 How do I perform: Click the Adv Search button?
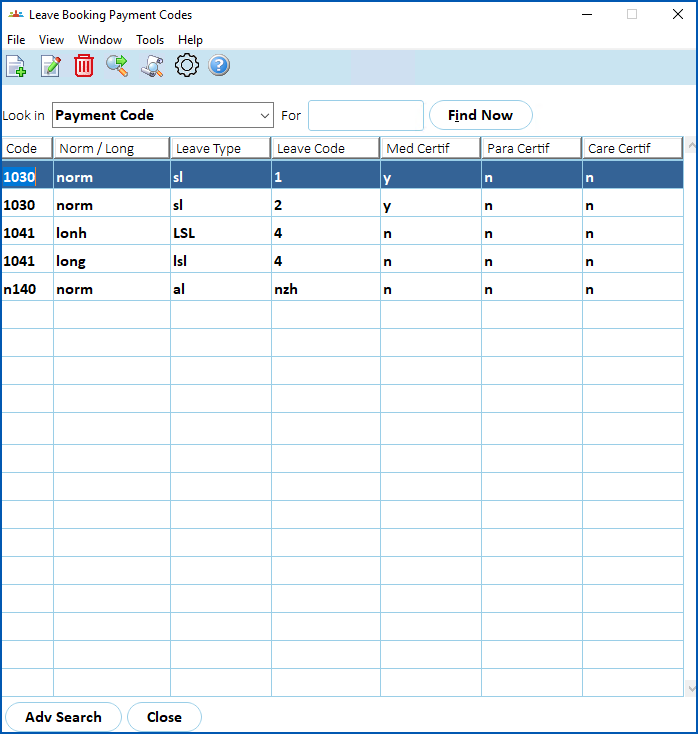[63, 717]
